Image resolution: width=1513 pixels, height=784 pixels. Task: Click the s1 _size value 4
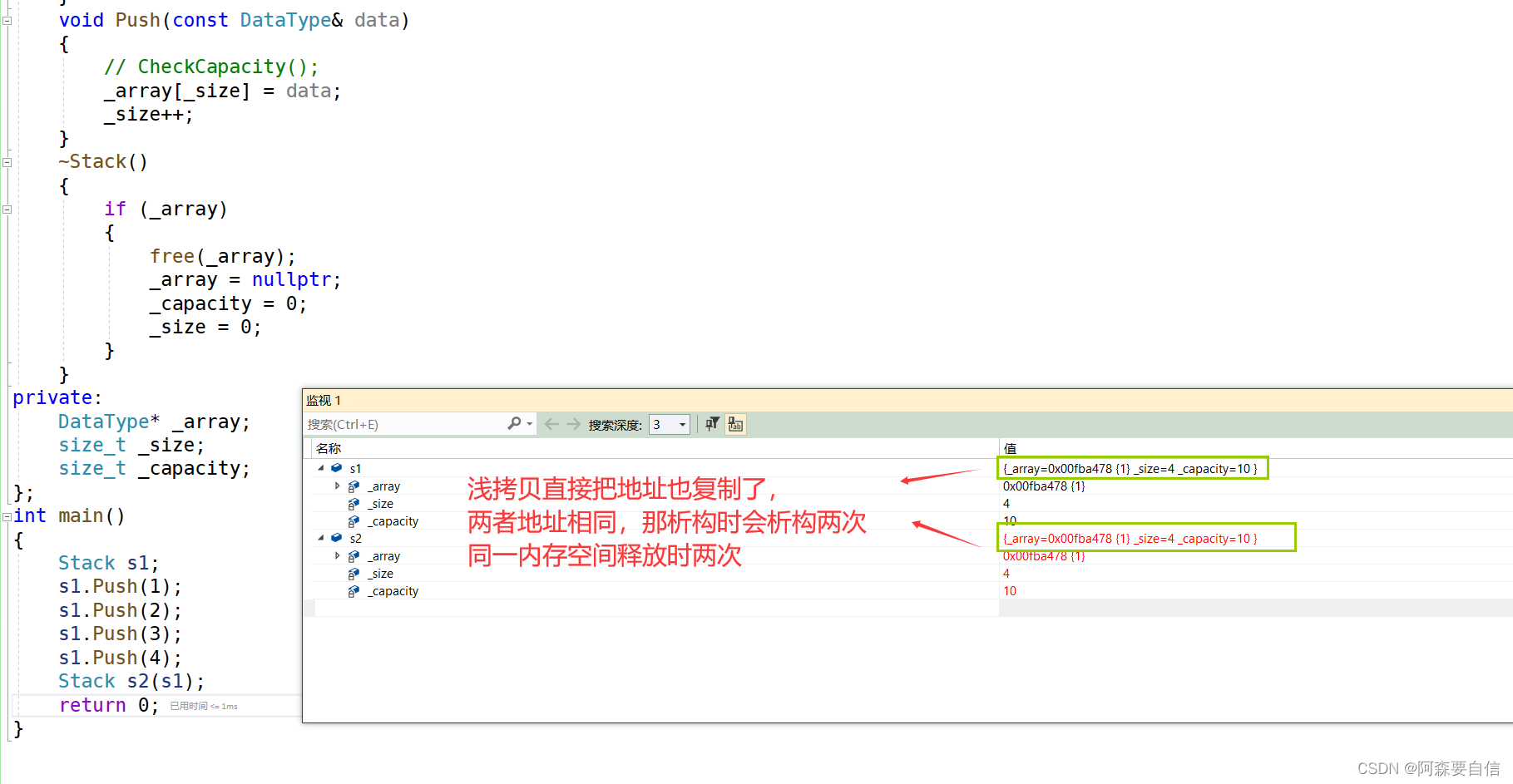point(1006,504)
